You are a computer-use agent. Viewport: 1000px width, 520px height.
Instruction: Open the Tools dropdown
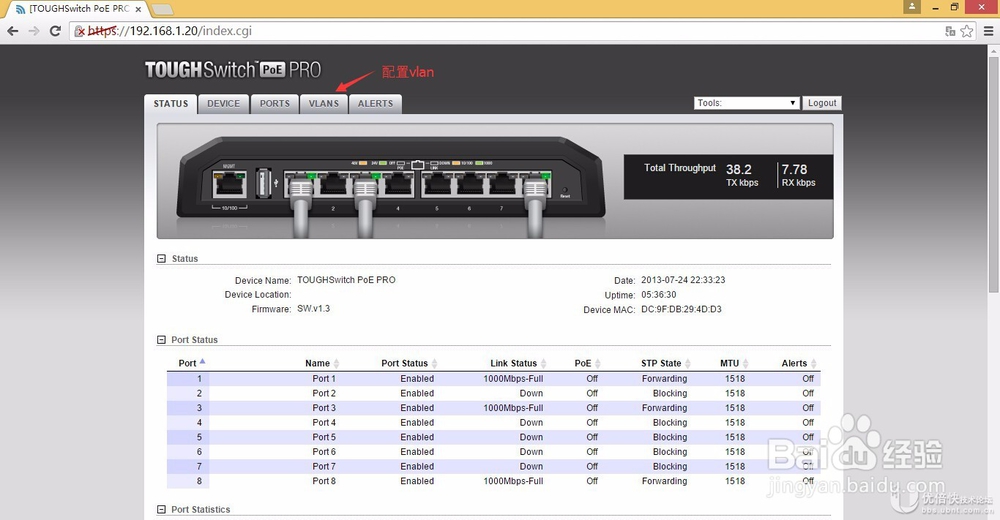click(747, 103)
